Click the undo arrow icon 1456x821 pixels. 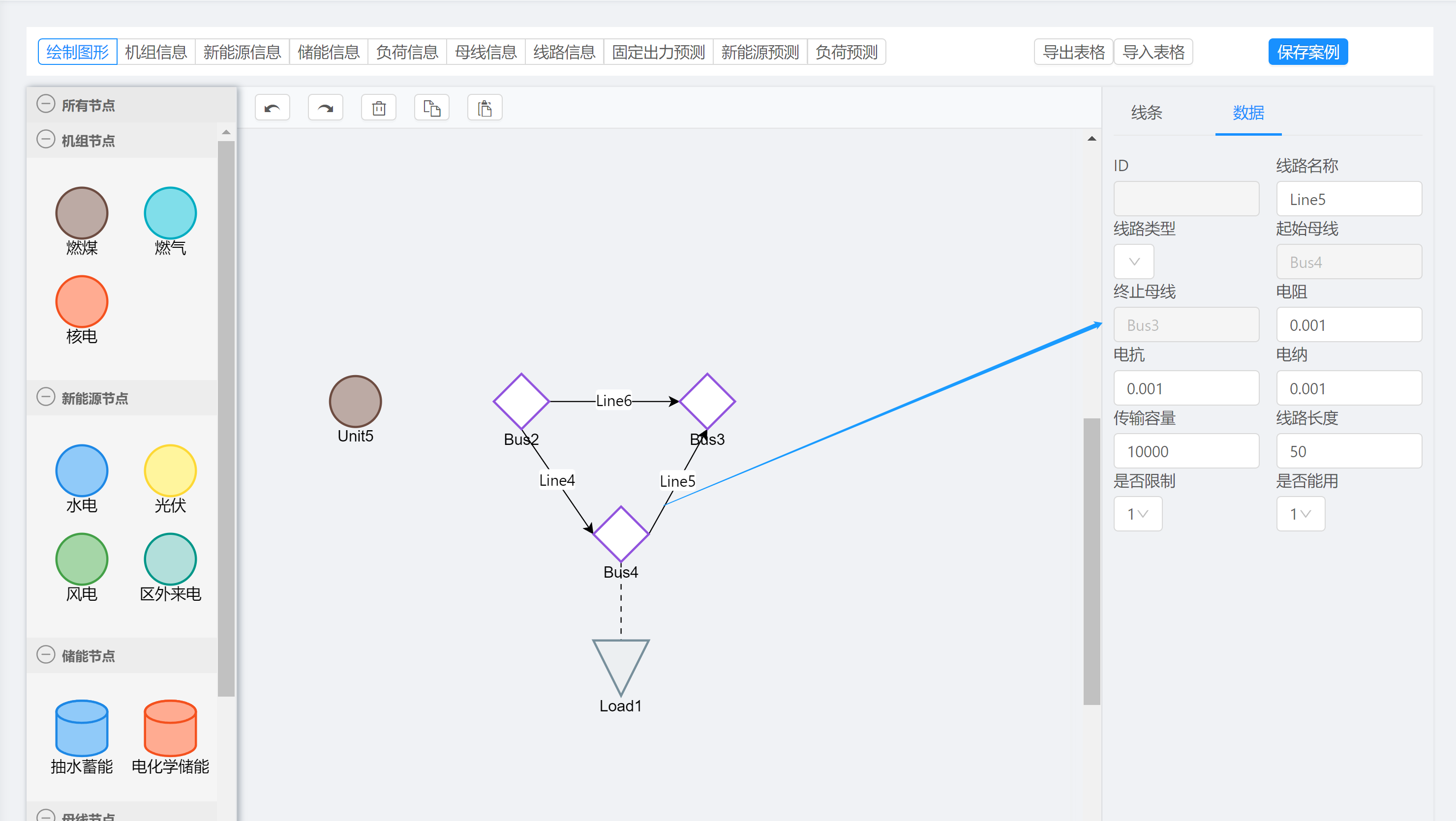[272, 107]
